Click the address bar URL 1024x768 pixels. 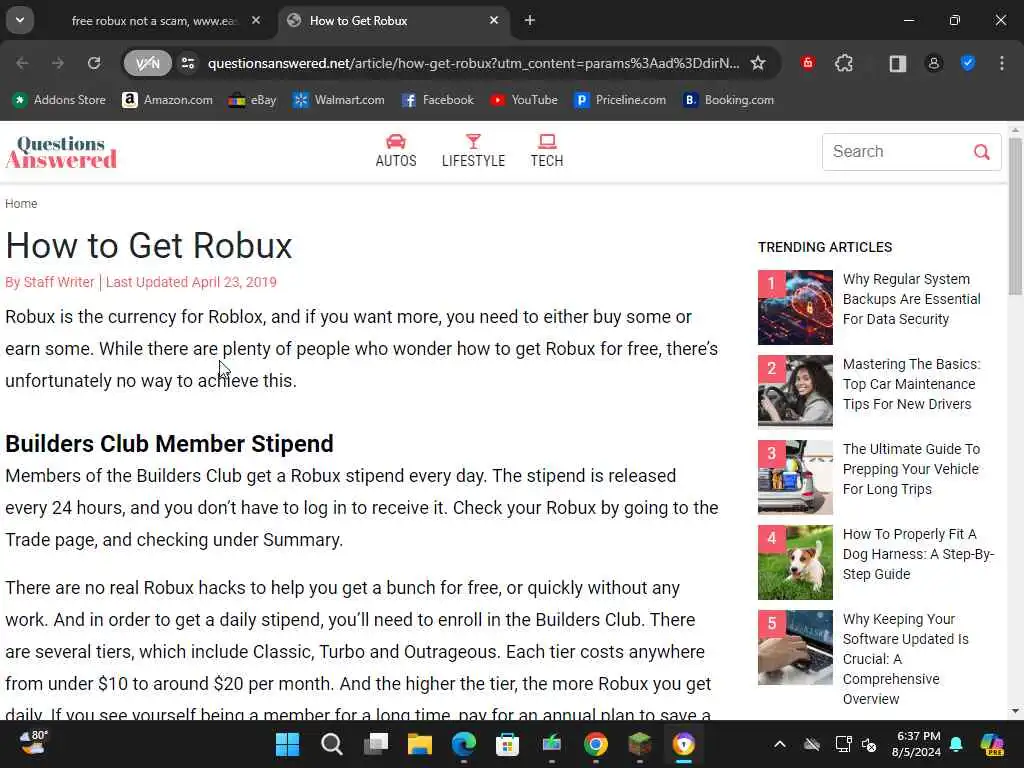point(473,63)
